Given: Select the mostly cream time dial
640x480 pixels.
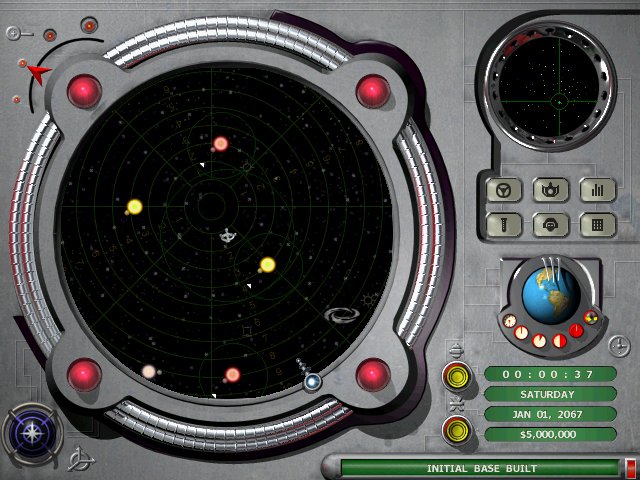Looking at the screenshot, I should pos(521,332).
